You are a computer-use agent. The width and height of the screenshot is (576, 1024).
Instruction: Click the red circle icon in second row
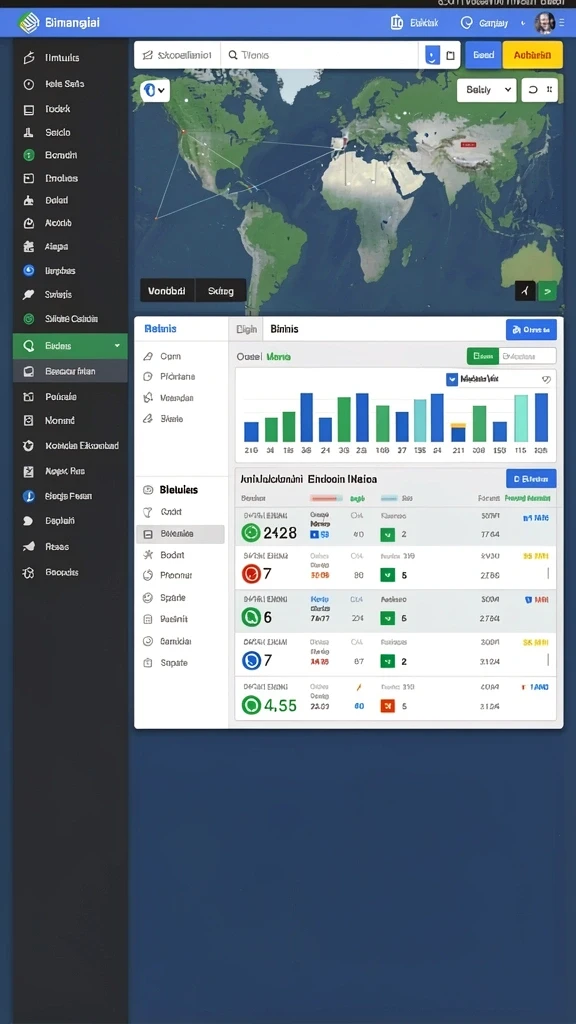(x=251, y=574)
